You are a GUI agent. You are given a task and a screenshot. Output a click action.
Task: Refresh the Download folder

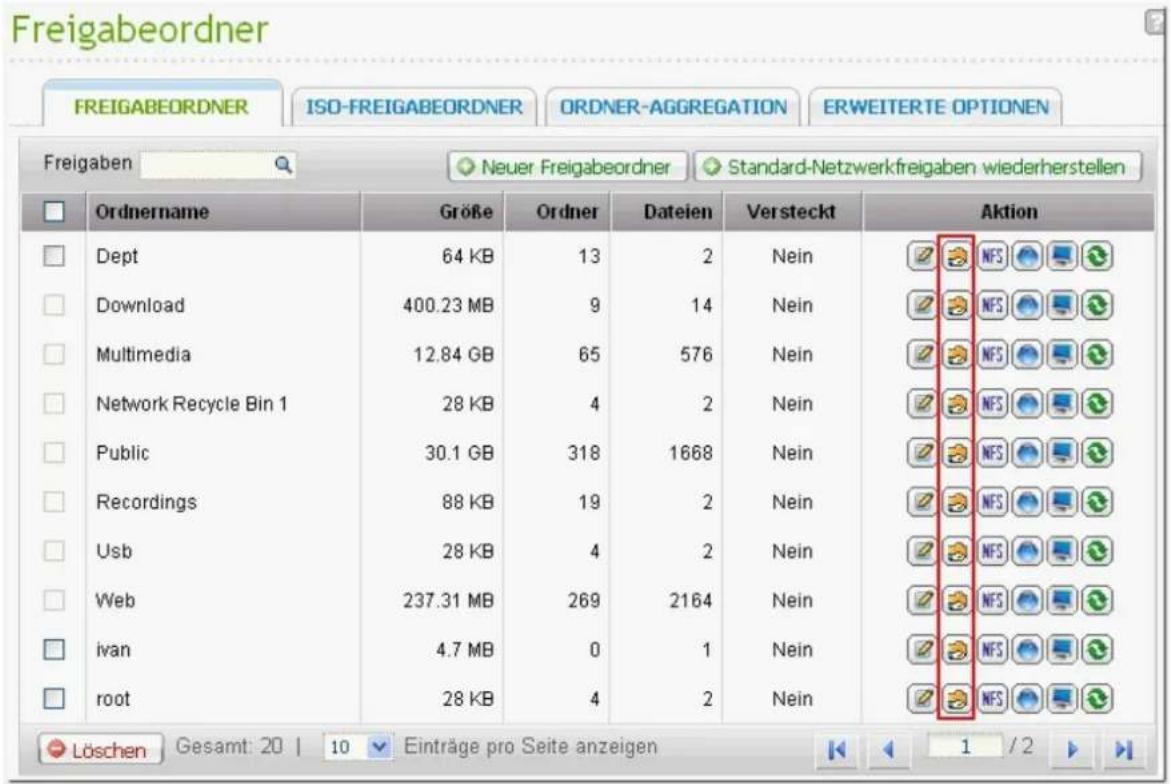tap(1097, 305)
